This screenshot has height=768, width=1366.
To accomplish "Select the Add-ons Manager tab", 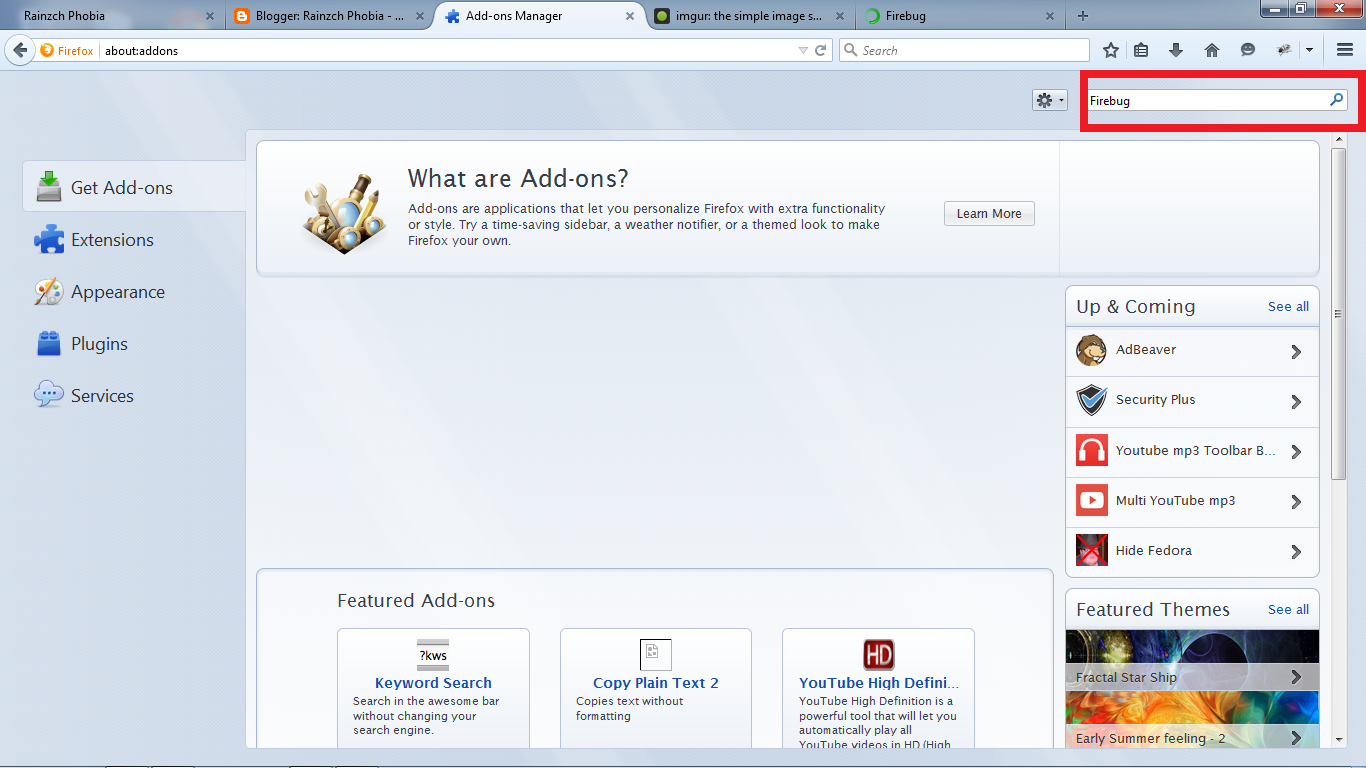I will (540, 16).
